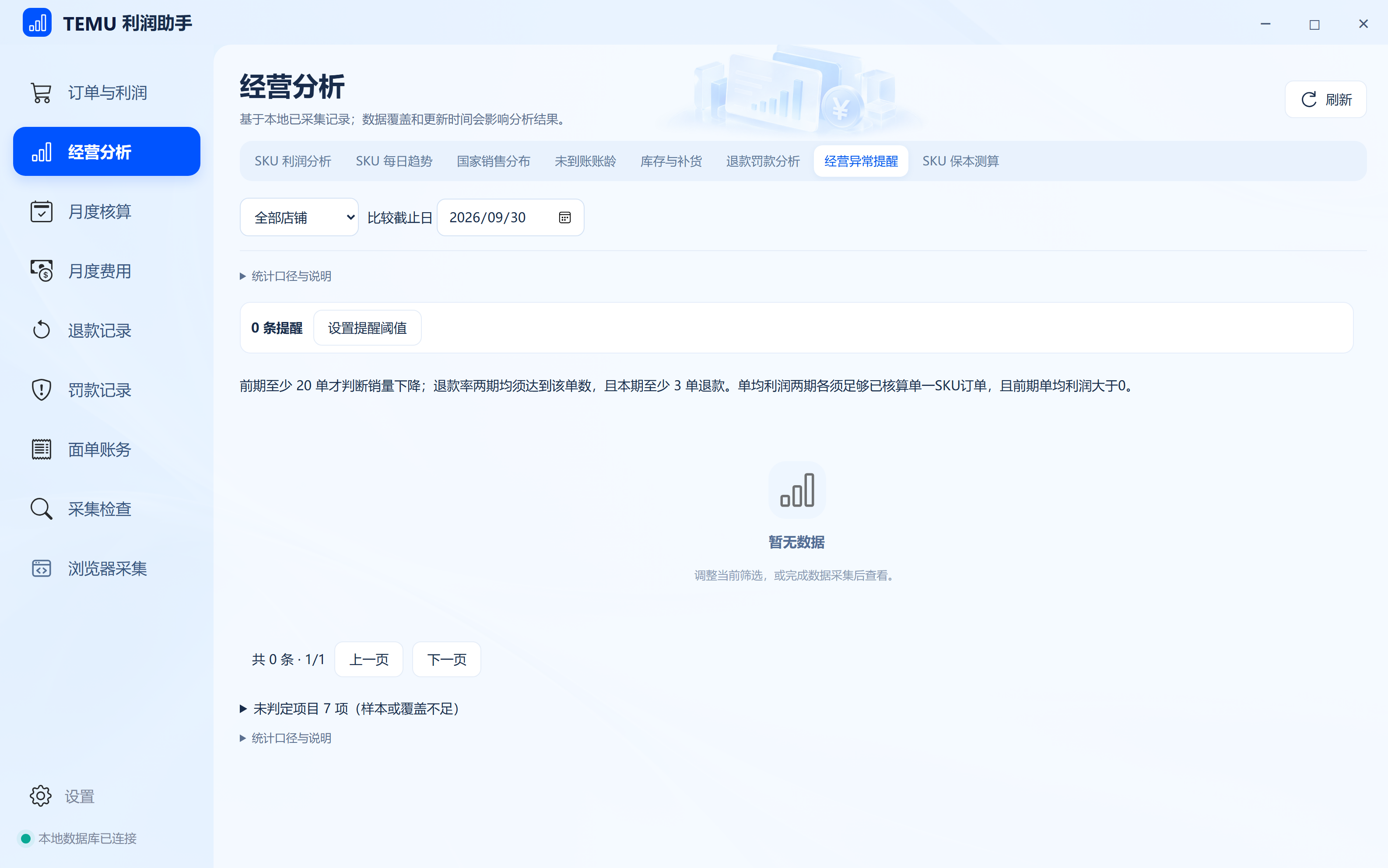Switch to the 退款罚款分析 tab
The height and width of the screenshot is (868, 1388).
(x=763, y=161)
